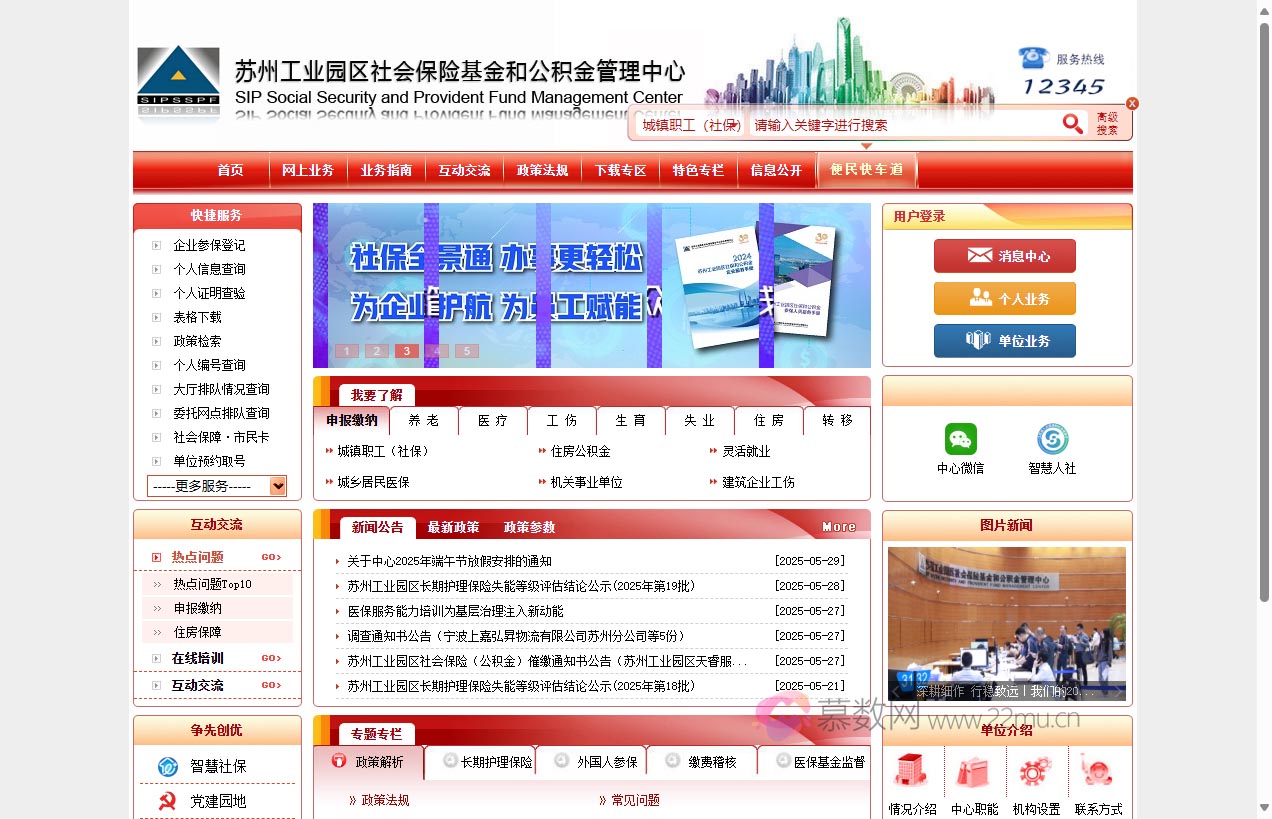
Task: Expand the 更多服务 dropdown
Action: pyautogui.click(x=218, y=485)
